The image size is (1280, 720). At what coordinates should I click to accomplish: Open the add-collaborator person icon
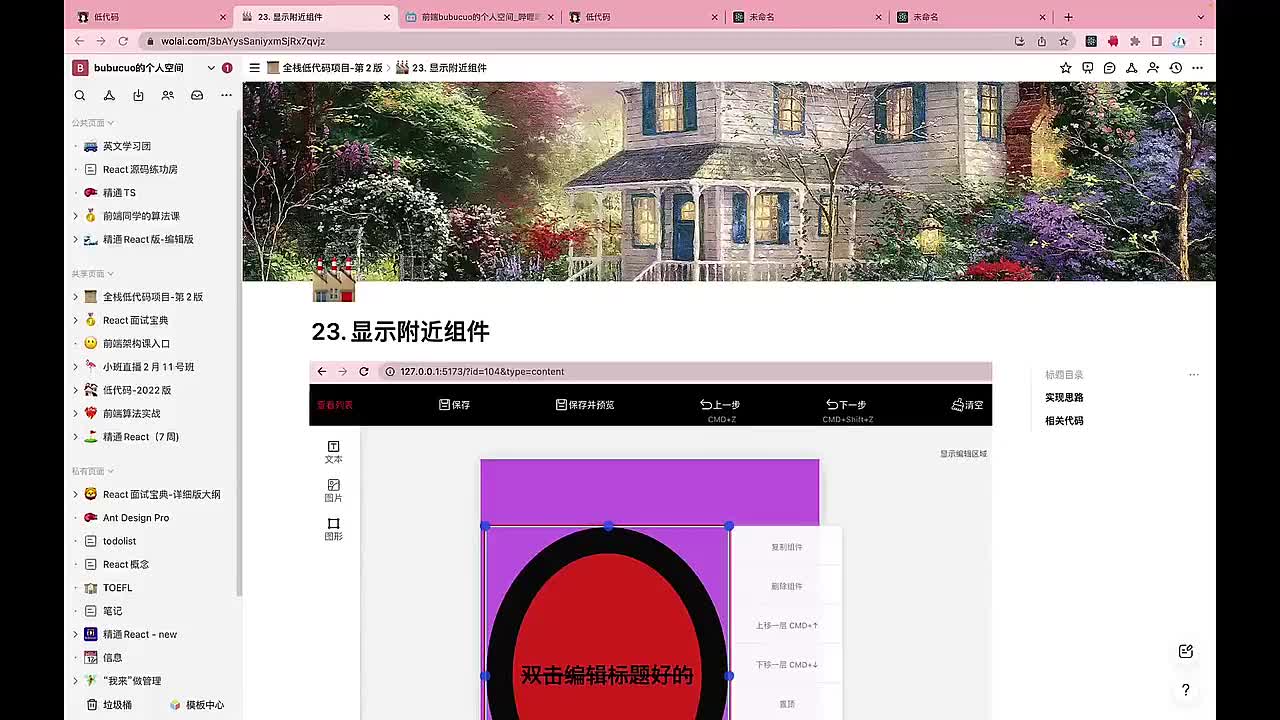pyautogui.click(x=1154, y=68)
